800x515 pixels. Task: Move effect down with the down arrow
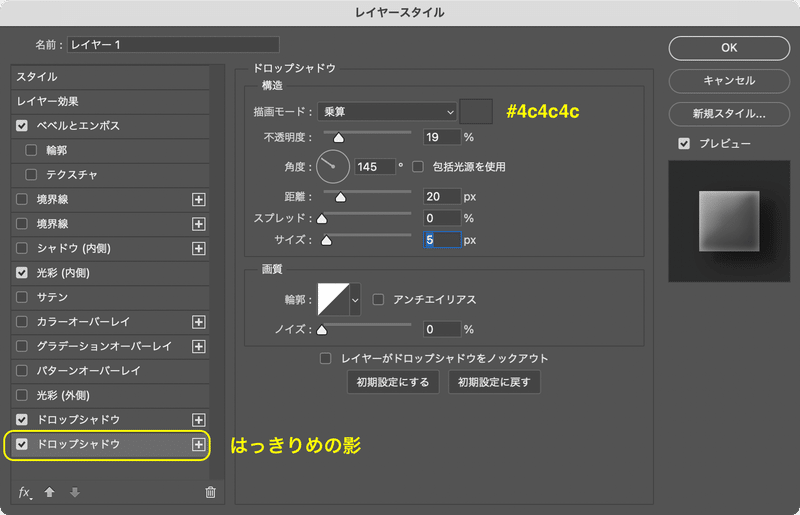[x=74, y=492]
